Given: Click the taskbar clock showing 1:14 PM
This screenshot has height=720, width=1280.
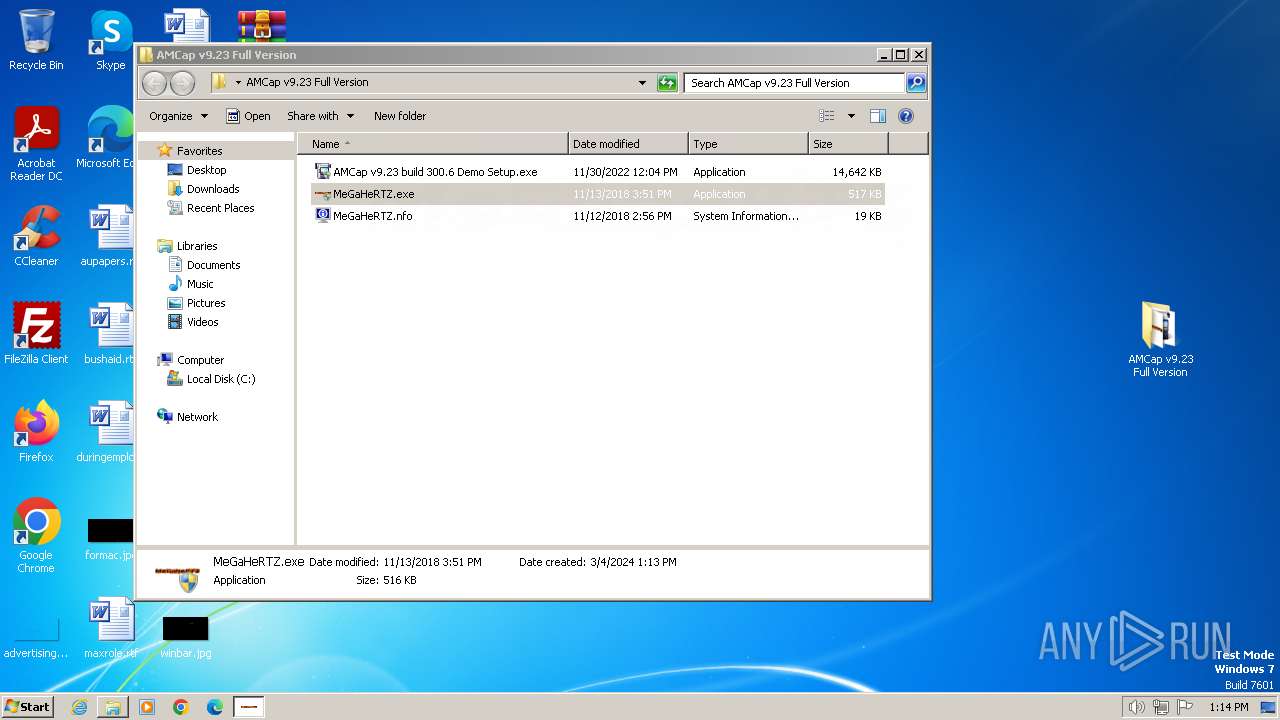Looking at the screenshot, I should click(x=1228, y=707).
